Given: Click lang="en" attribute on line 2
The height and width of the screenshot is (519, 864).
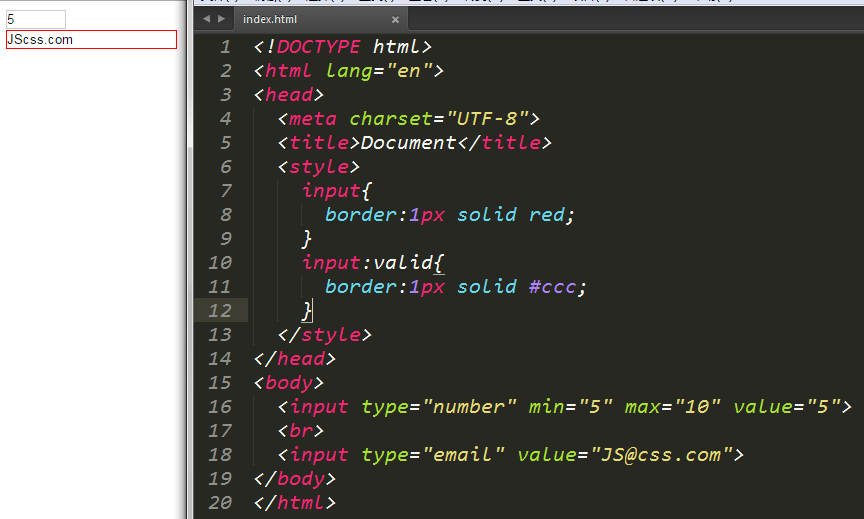Looking at the screenshot, I should 379,71.
